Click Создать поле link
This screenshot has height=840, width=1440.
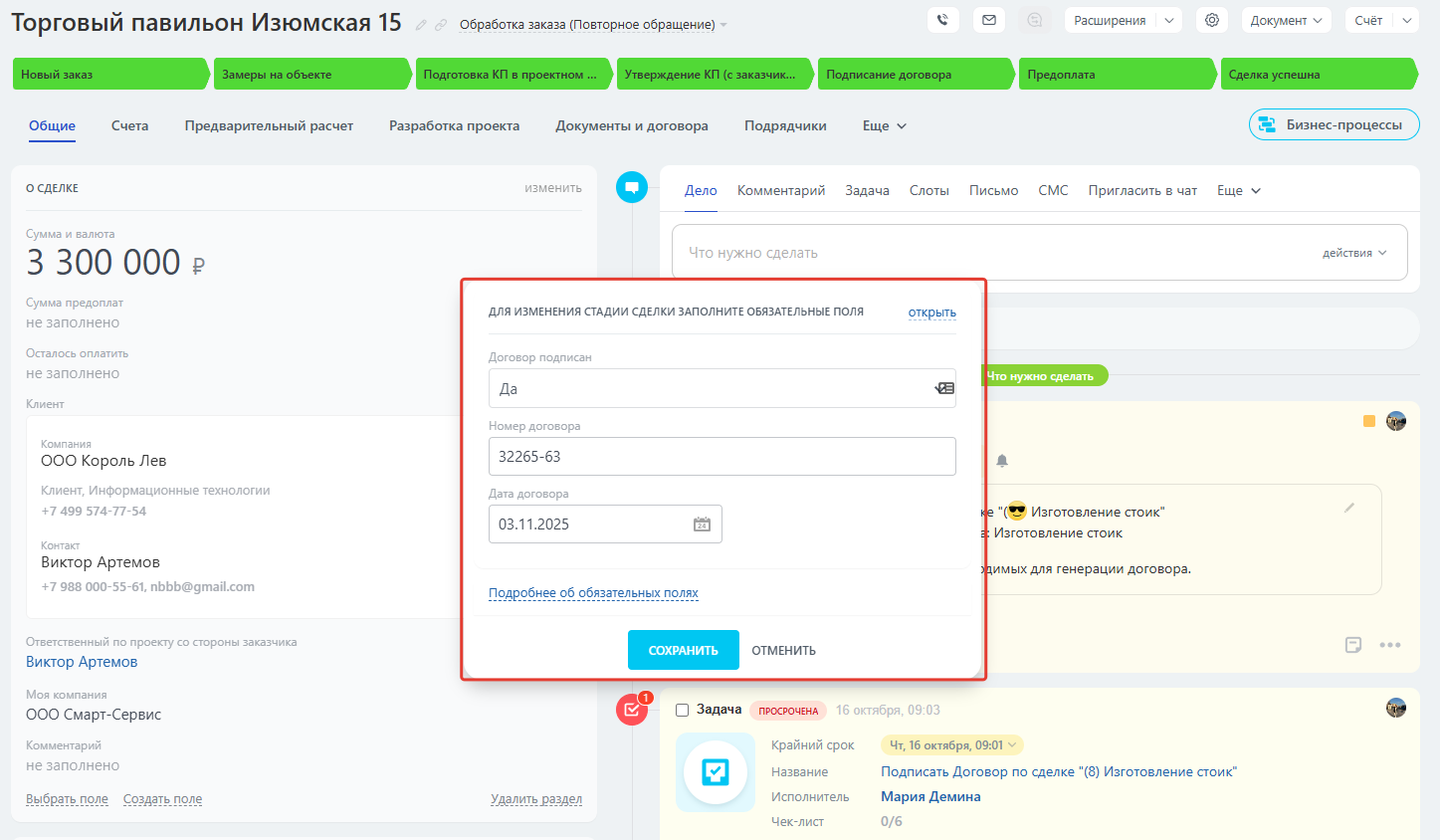162,799
